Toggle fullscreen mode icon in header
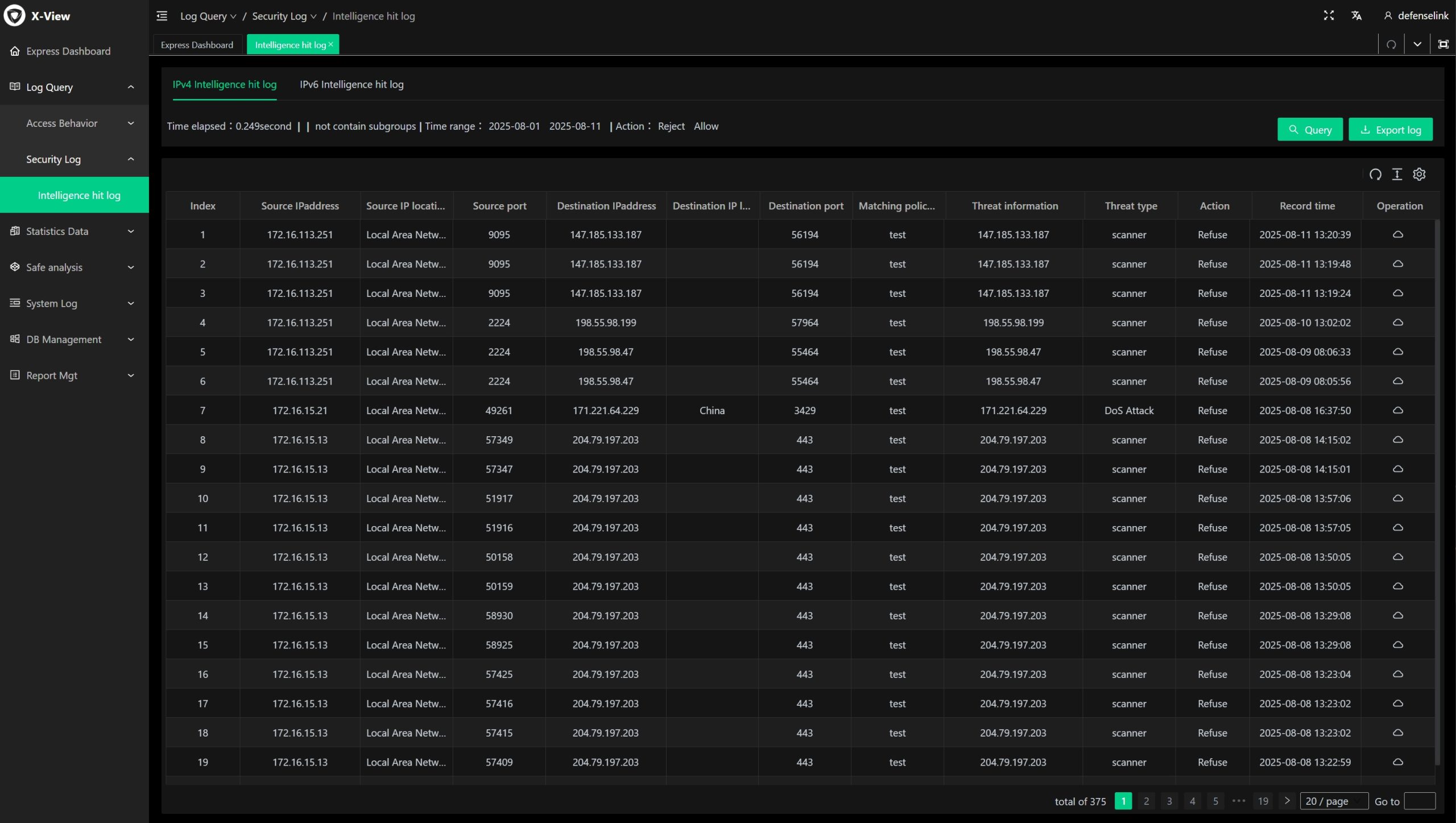 click(1329, 16)
